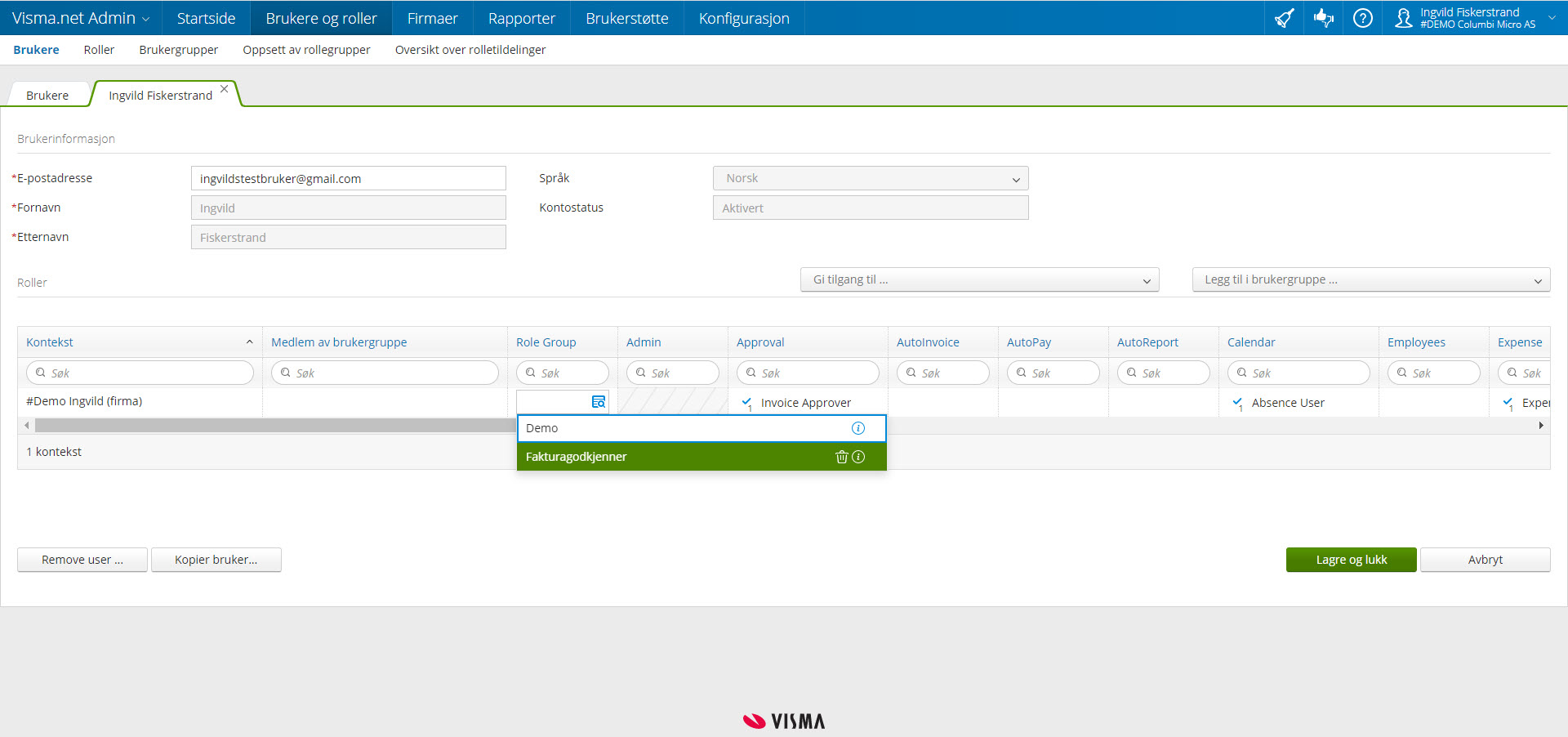Open the thumbs up feedback icon

point(1323,18)
